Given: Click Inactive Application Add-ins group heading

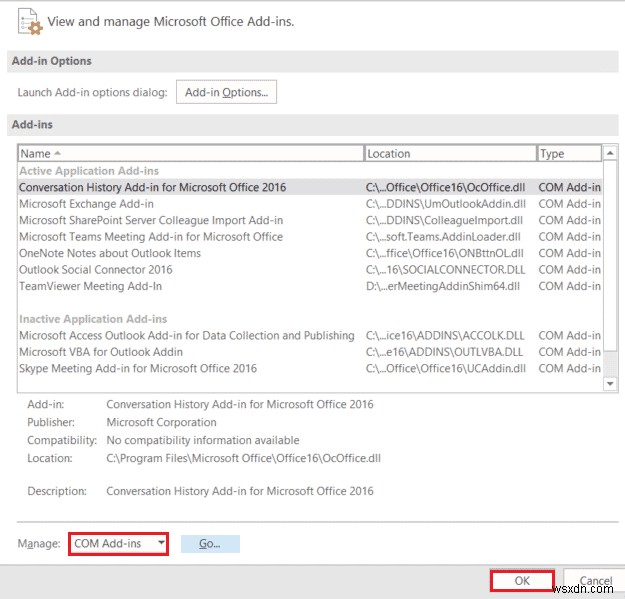Looking at the screenshot, I should coord(93,319).
